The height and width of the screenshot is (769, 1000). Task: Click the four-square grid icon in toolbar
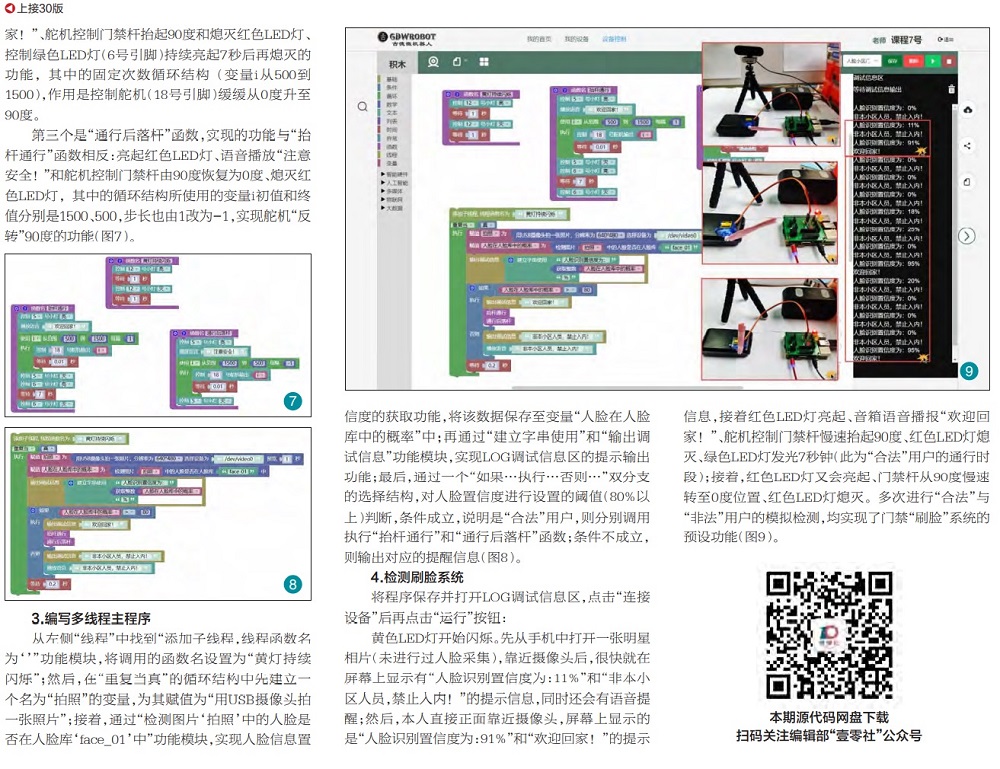482,62
